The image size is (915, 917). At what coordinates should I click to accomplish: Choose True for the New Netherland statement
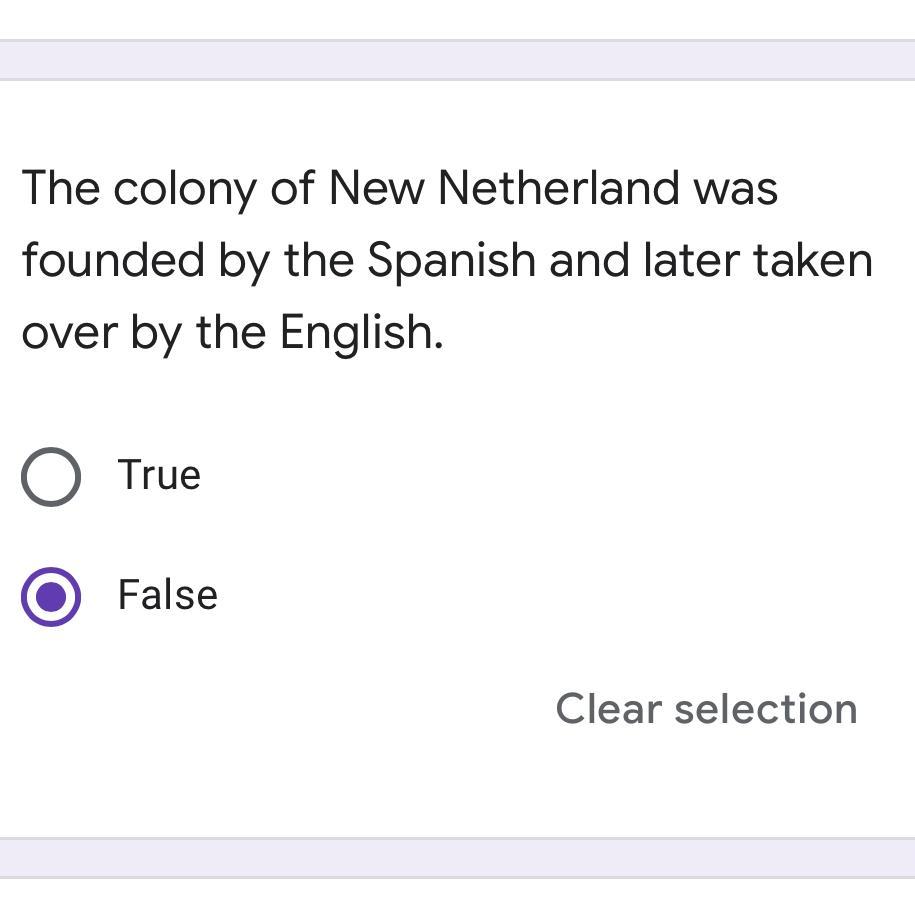[51, 476]
